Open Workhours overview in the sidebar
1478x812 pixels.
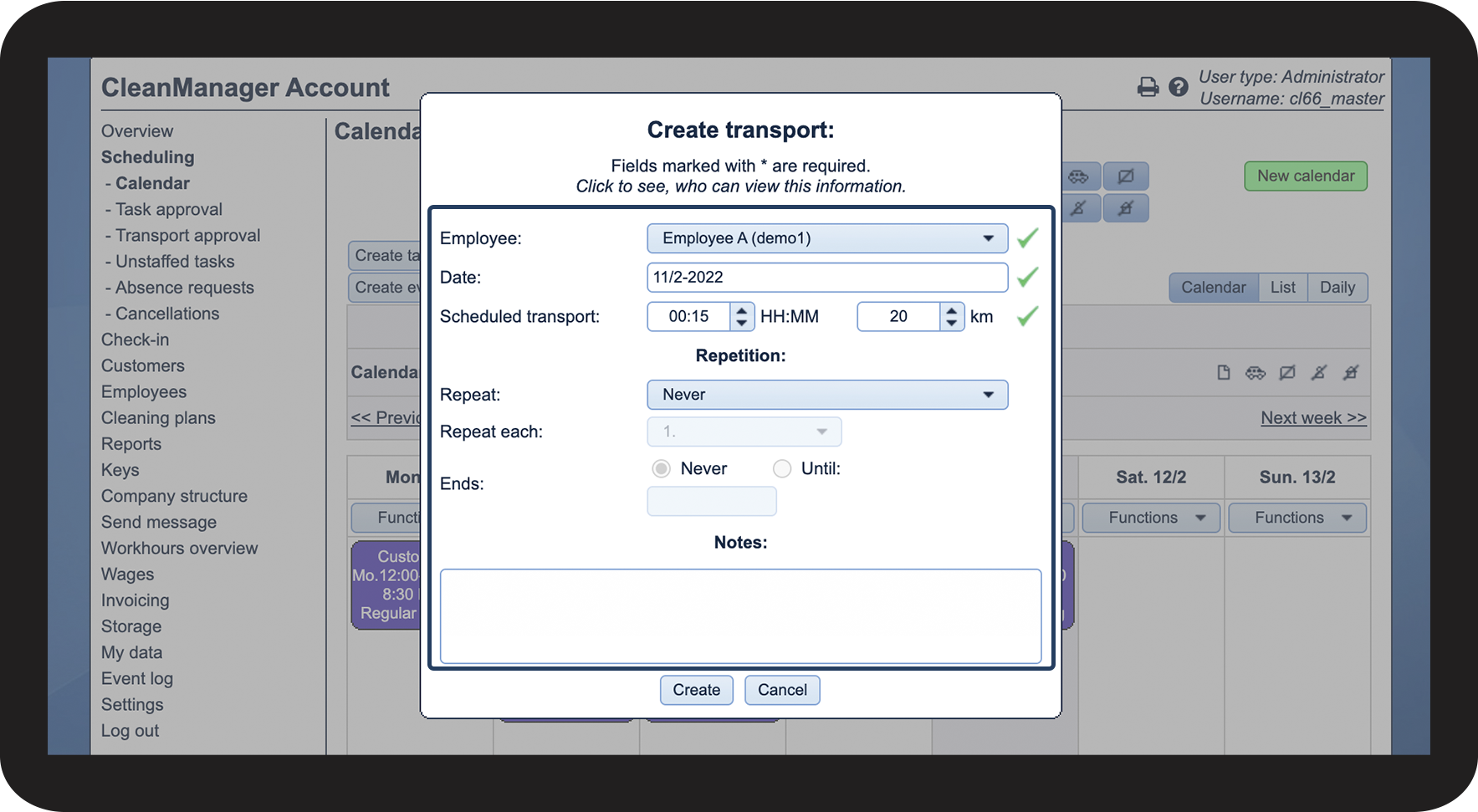point(179,548)
